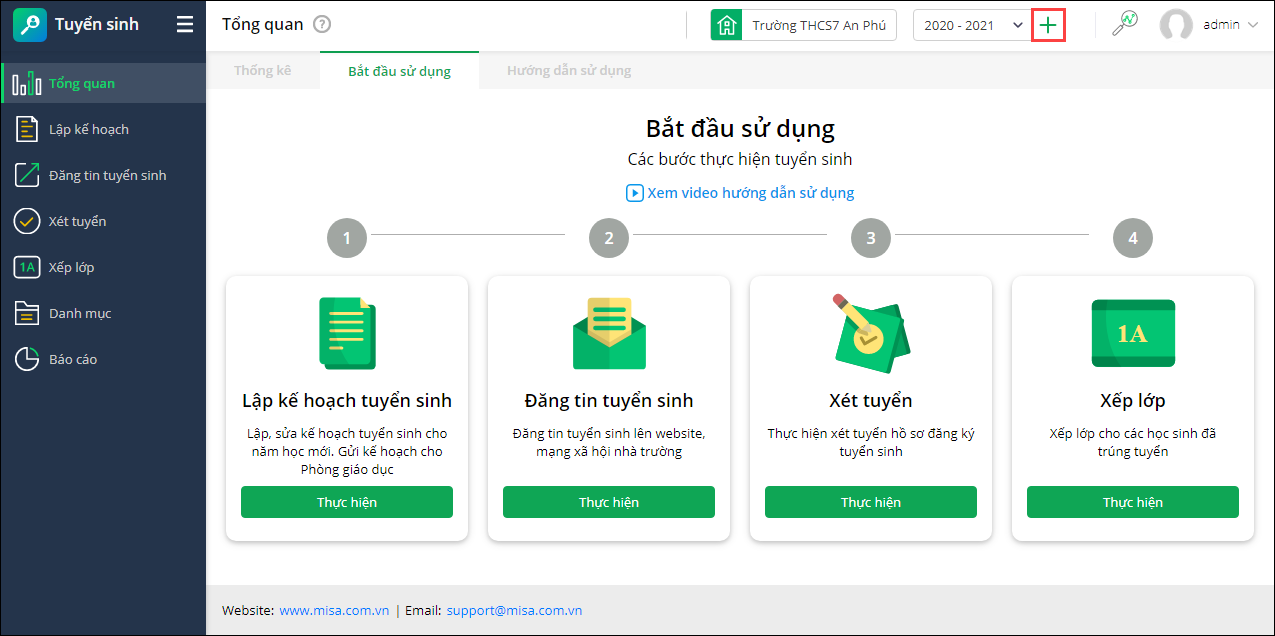This screenshot has width=1275, height=636.
Task: Click the Bắt đầu sử dụng main heading
Action: [740, 128]
